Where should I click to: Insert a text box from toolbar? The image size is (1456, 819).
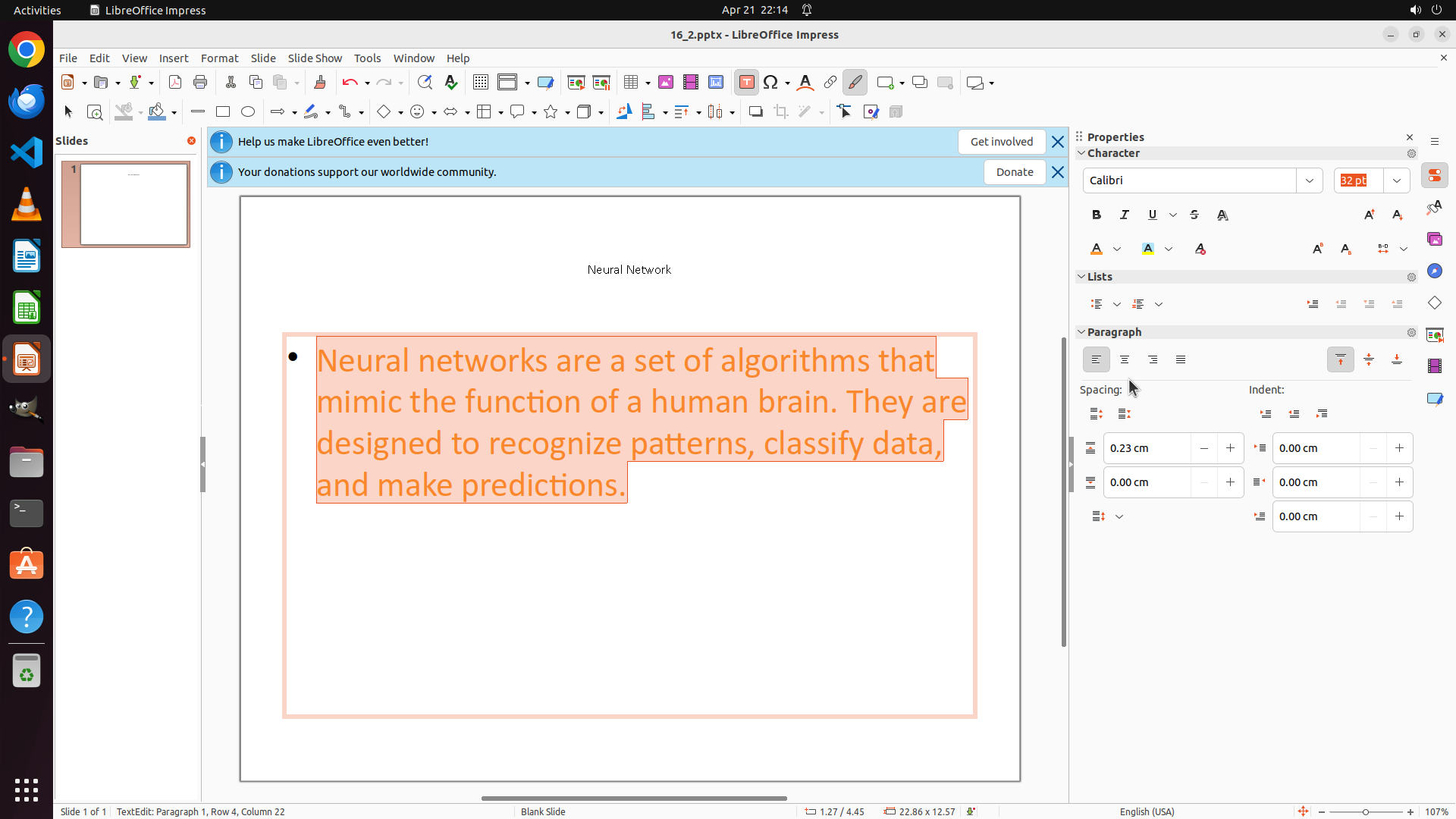tap(746, 83)
